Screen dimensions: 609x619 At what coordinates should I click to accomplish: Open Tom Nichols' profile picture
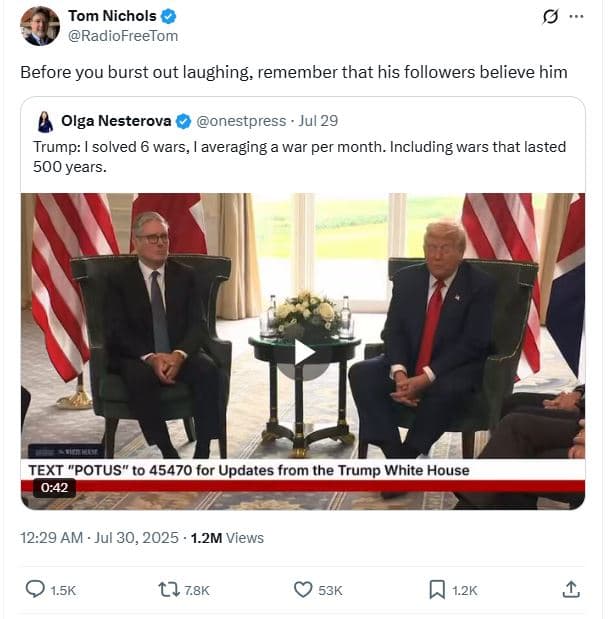tap(40, 26)
